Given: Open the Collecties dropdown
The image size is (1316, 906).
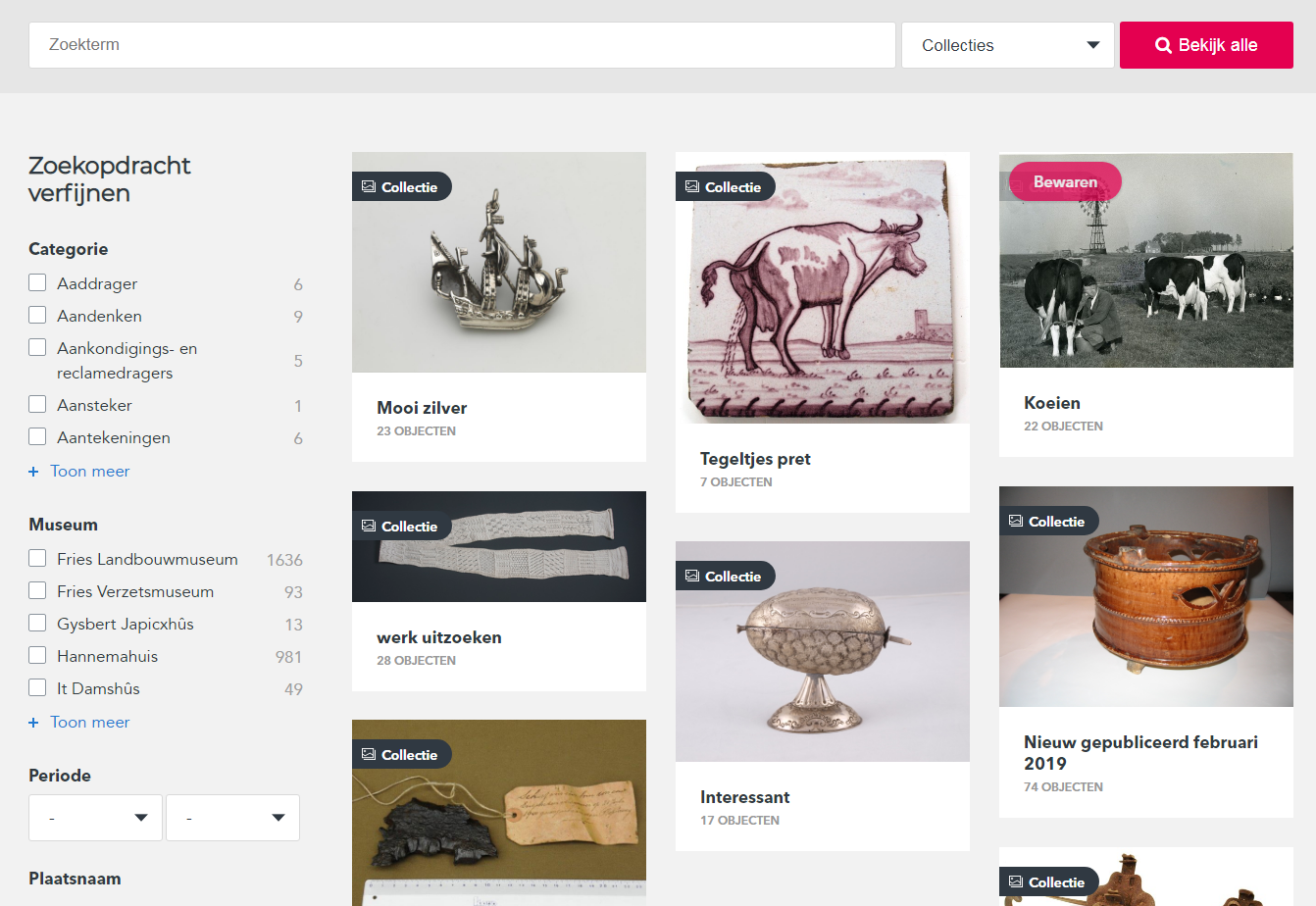Looking at the screenshot, I should [1007, 45].
